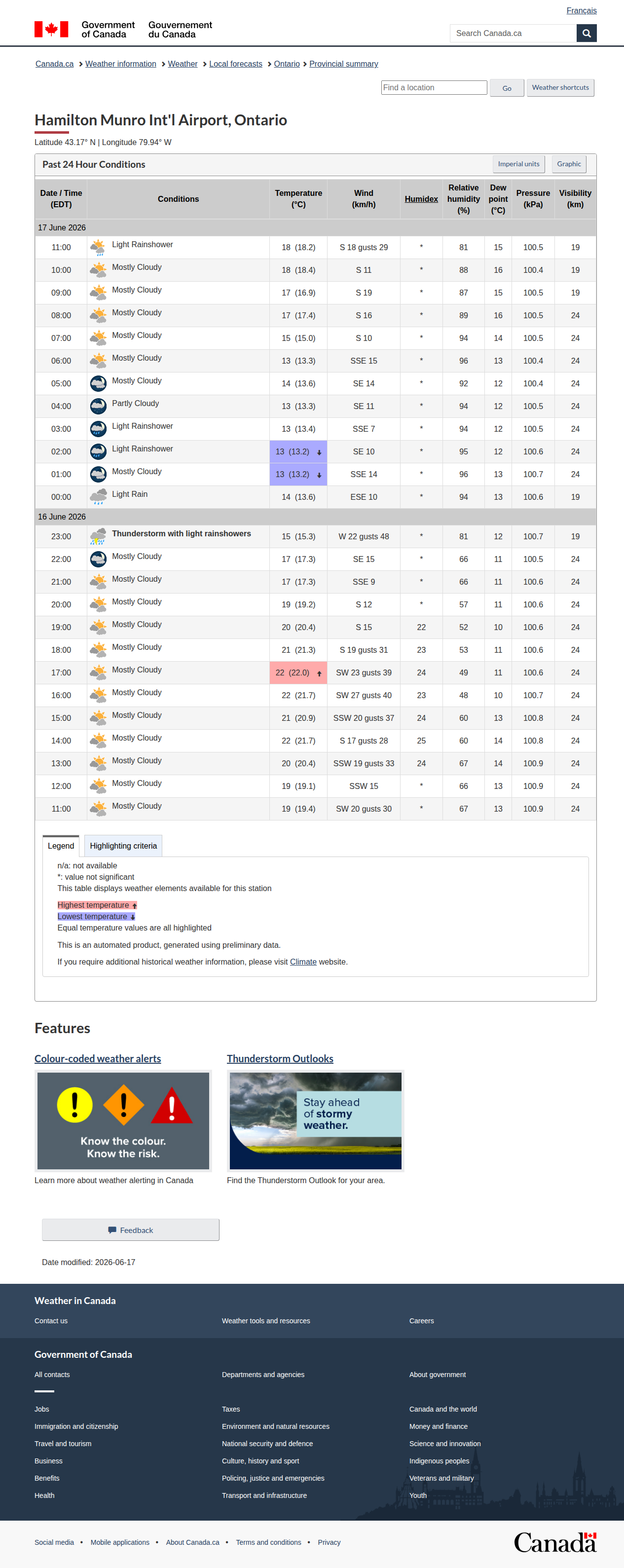
Task: Click weather icon in 07:00 Mostly Cloudy row
Action: click(x=98, y=338)
